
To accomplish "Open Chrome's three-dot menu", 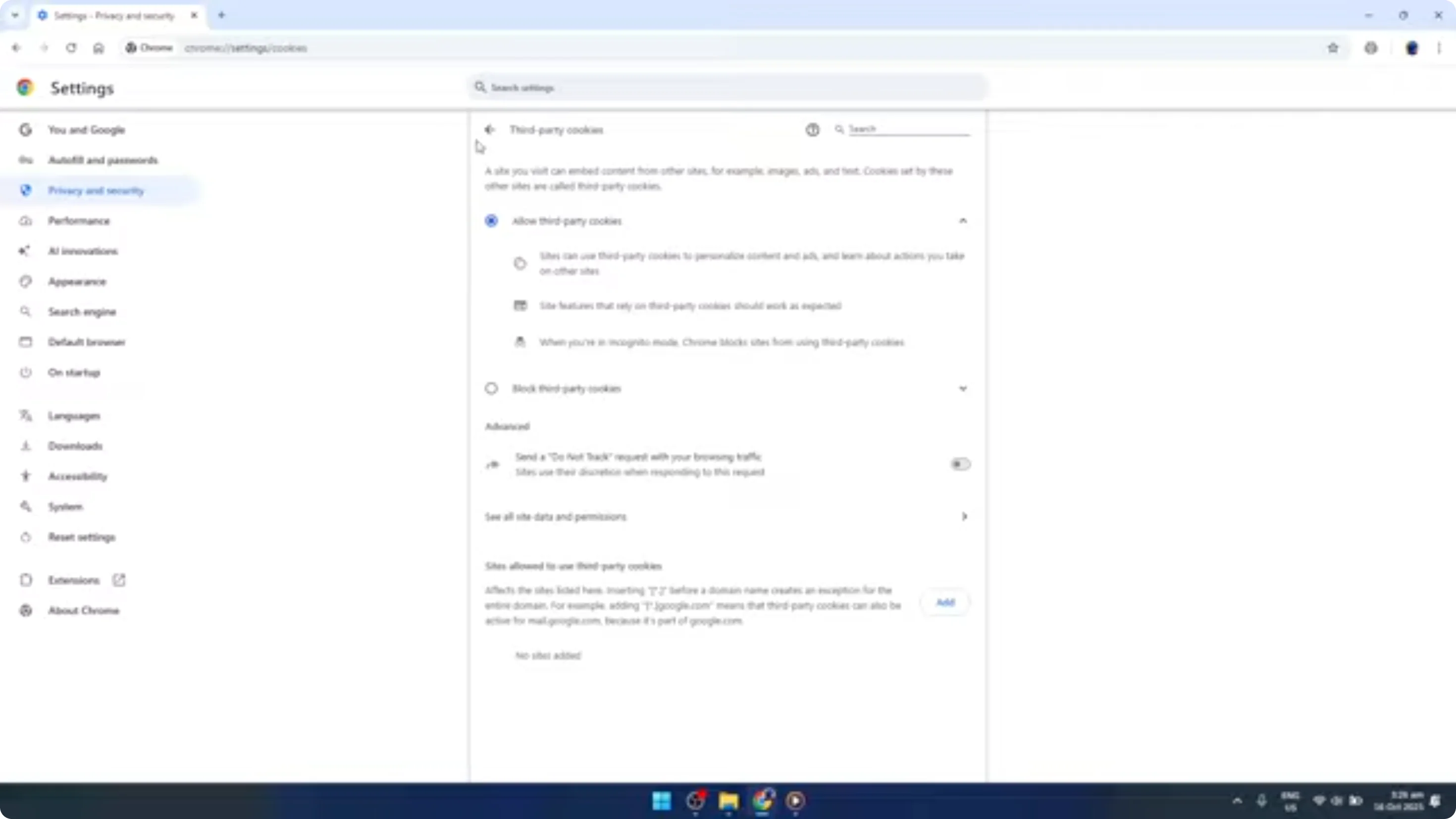I will pos(1439,48).
